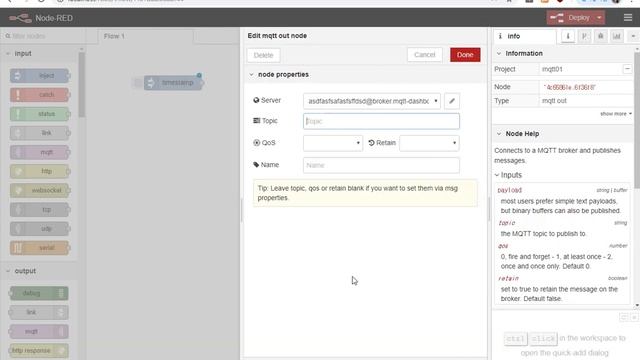Select the timestamp node on the canvas
This screenshot has width=640, height=360.
173,83
